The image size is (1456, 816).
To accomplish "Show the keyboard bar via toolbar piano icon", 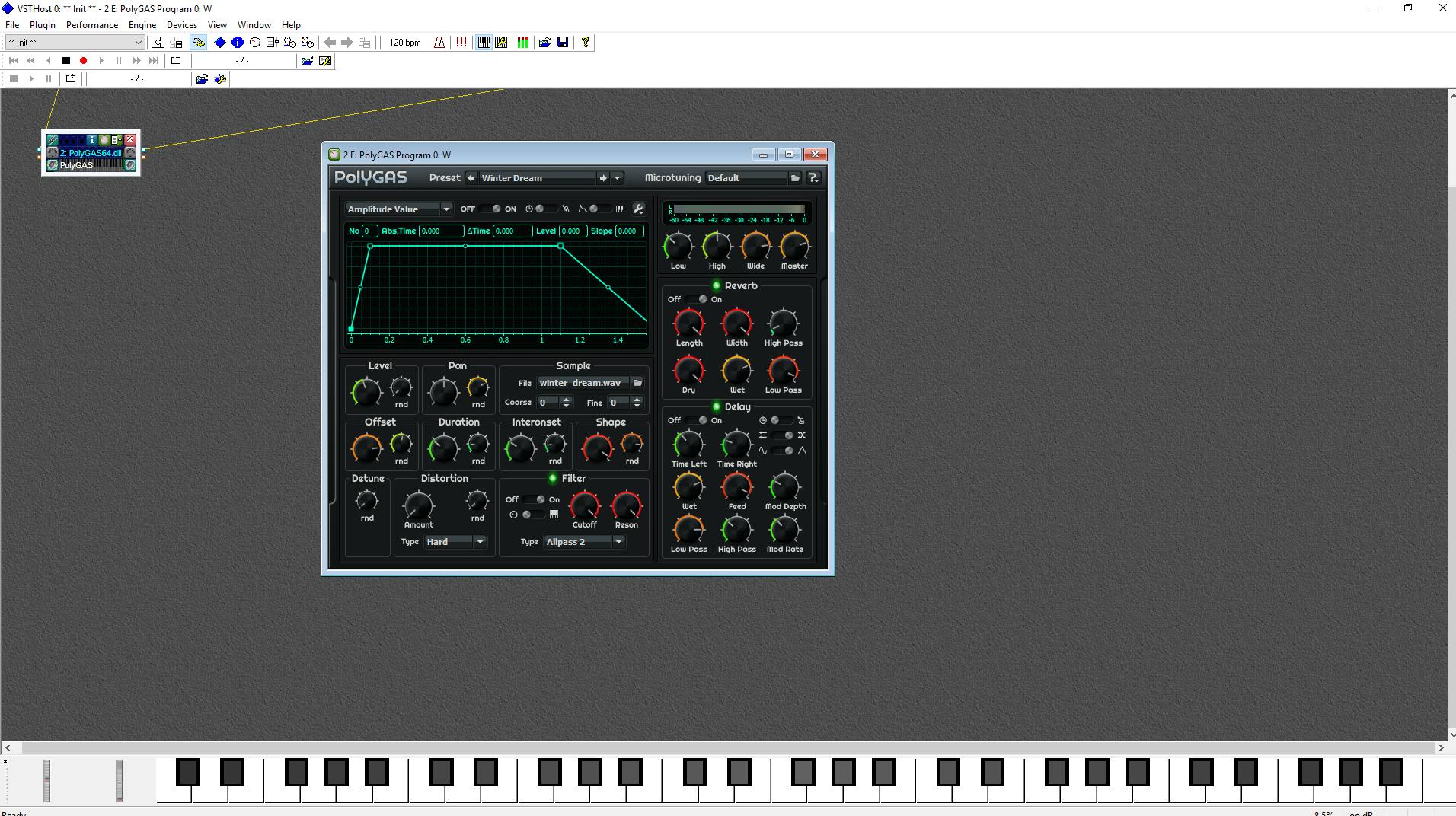I will click(484, 43).
